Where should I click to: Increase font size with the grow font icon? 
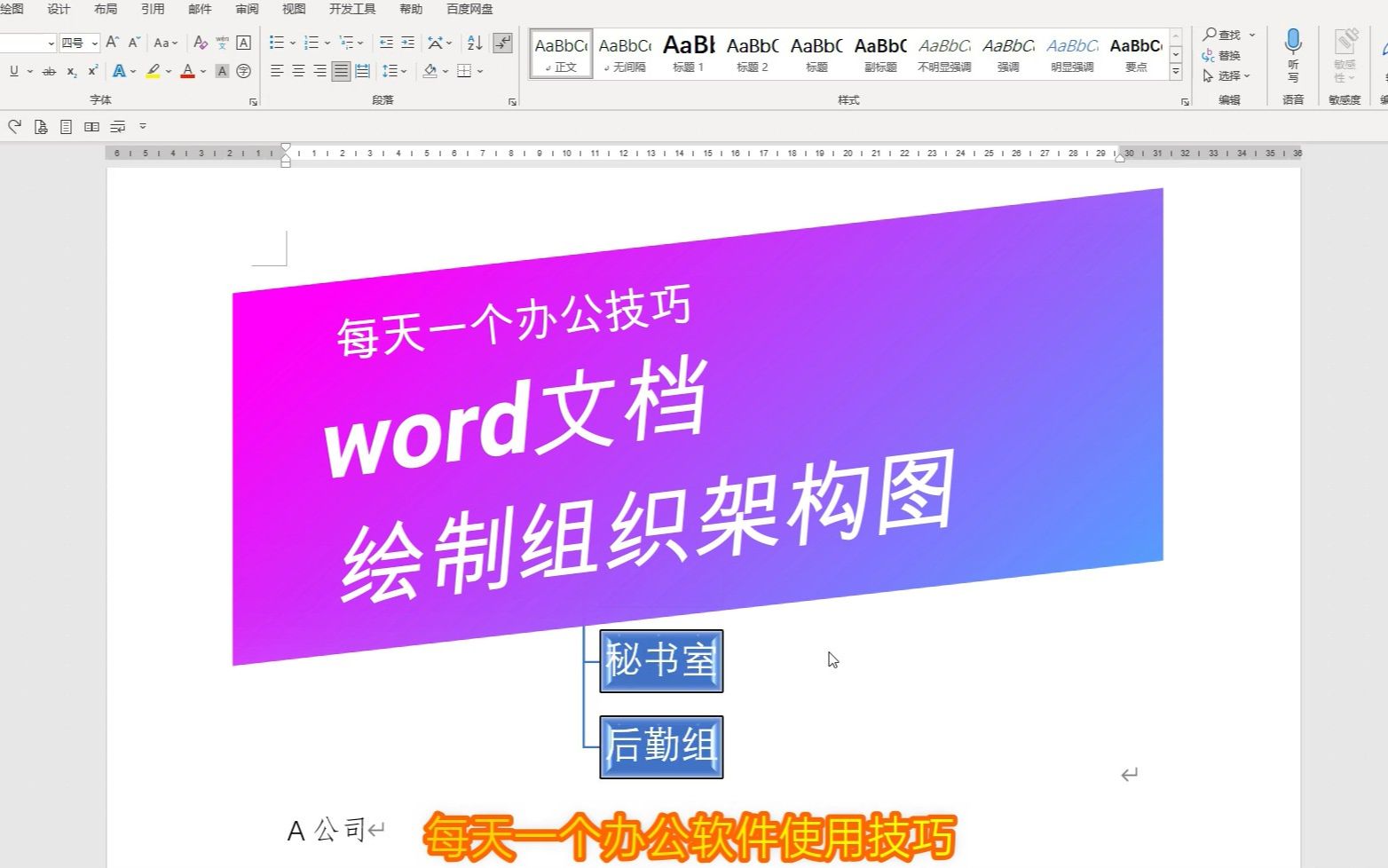click(x=112, y=43)
